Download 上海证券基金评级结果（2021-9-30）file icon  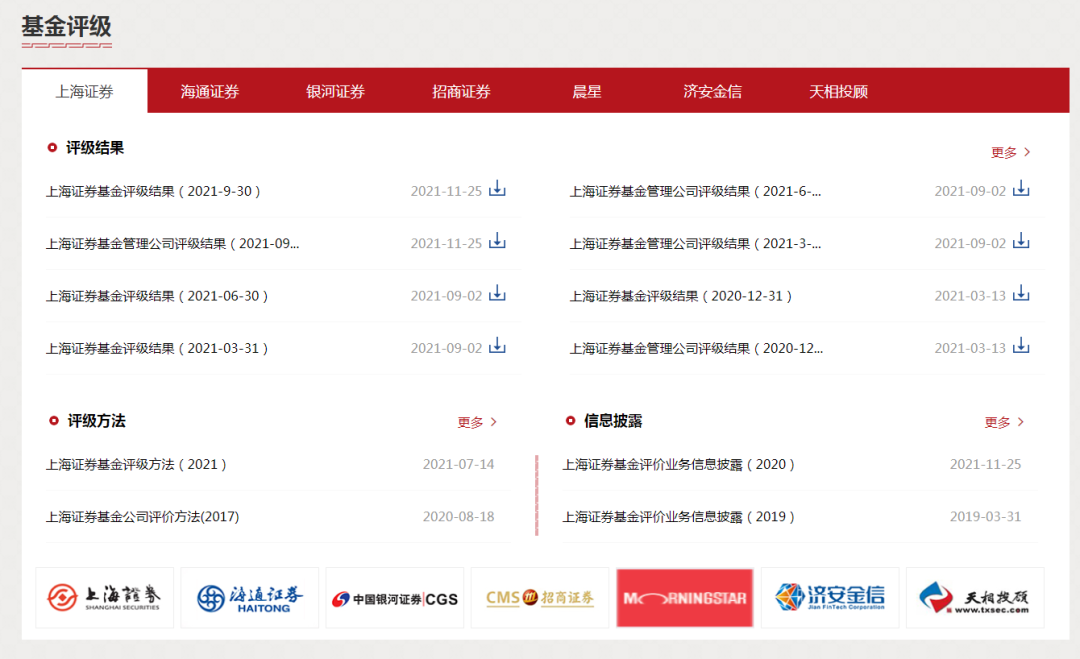497,189
